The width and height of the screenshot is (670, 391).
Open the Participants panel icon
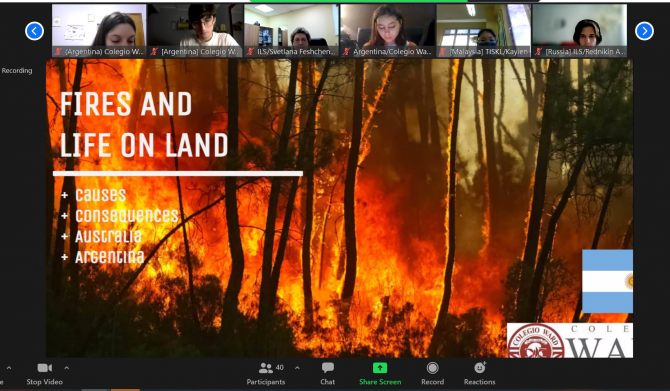(x=265, y=367)
